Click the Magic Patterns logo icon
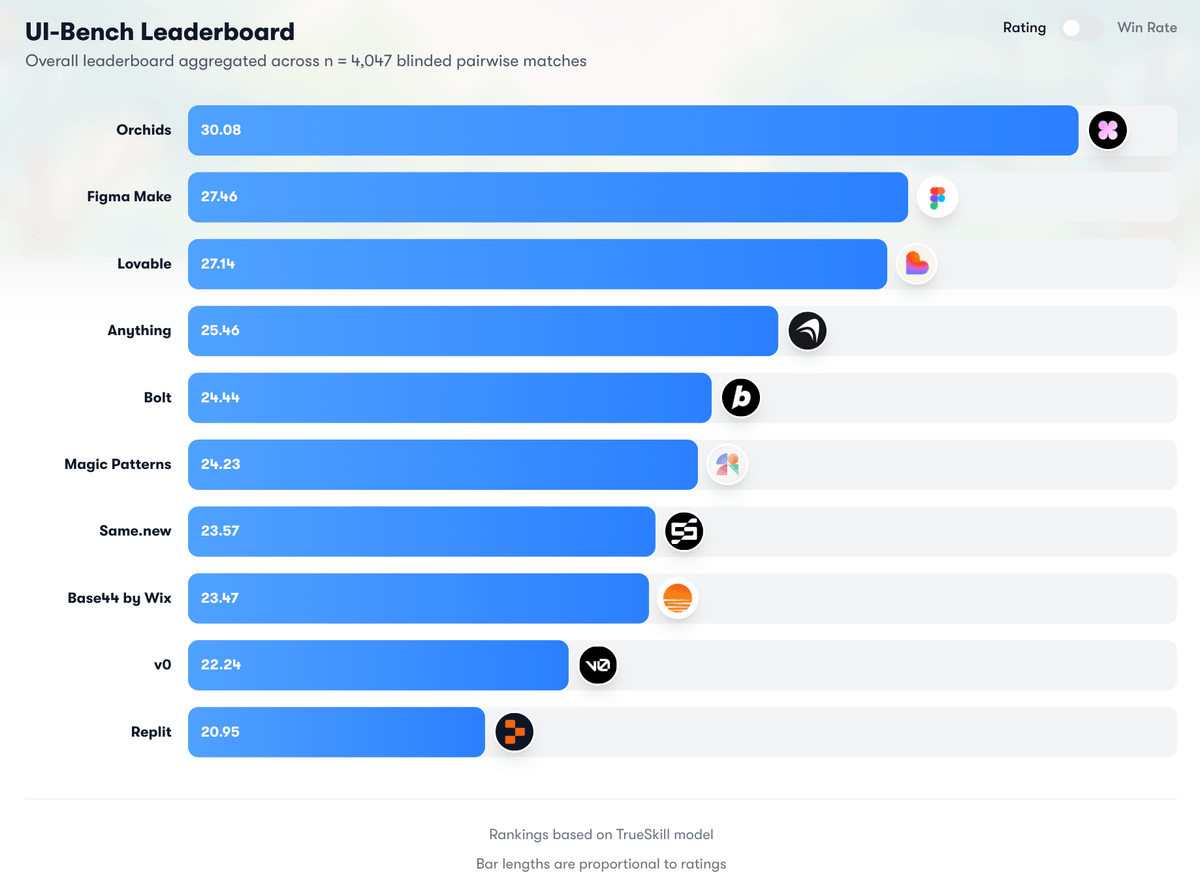This screenshot has height=887, width=1200. [x=727, y=464]
